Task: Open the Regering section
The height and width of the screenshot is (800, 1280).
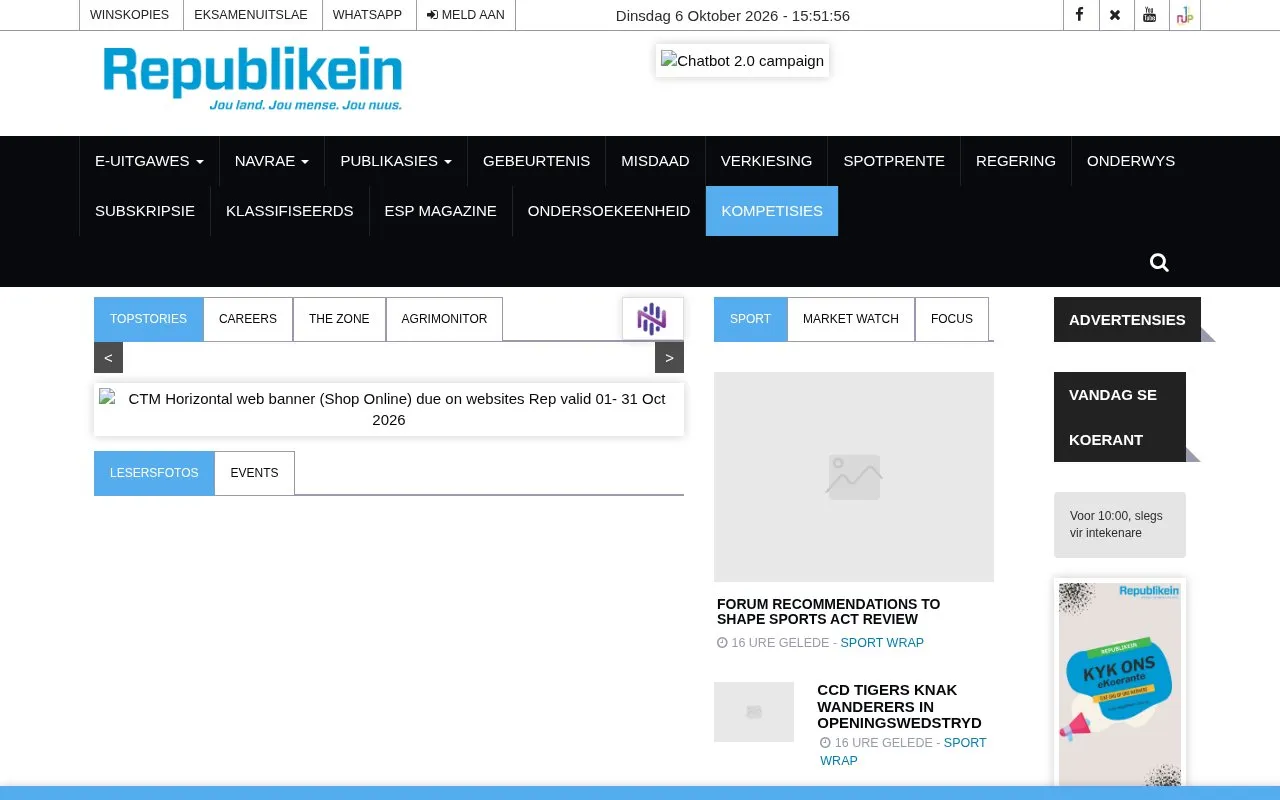Action: (1016, 161)
